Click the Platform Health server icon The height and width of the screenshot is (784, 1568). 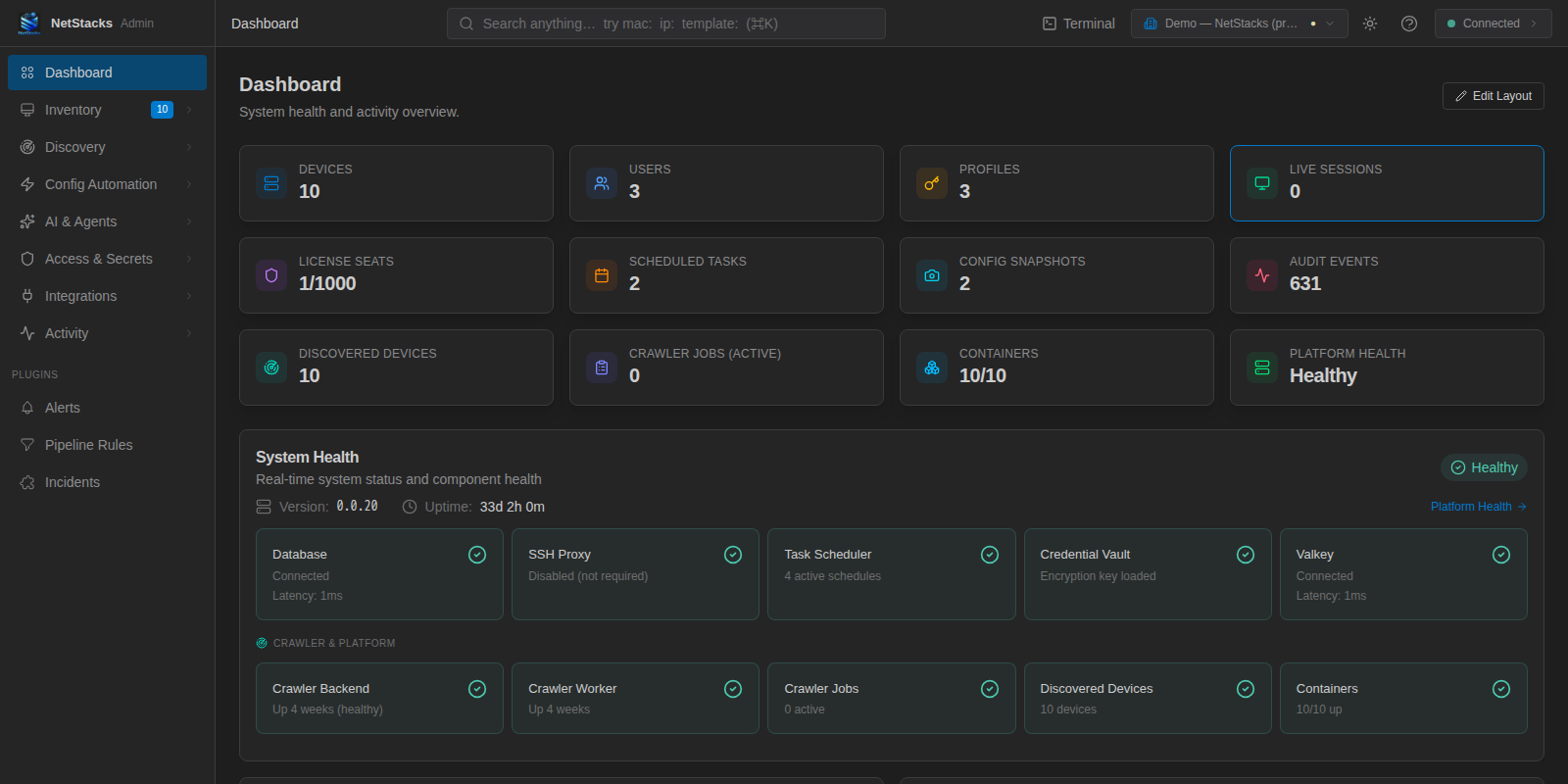[1262, 367]
